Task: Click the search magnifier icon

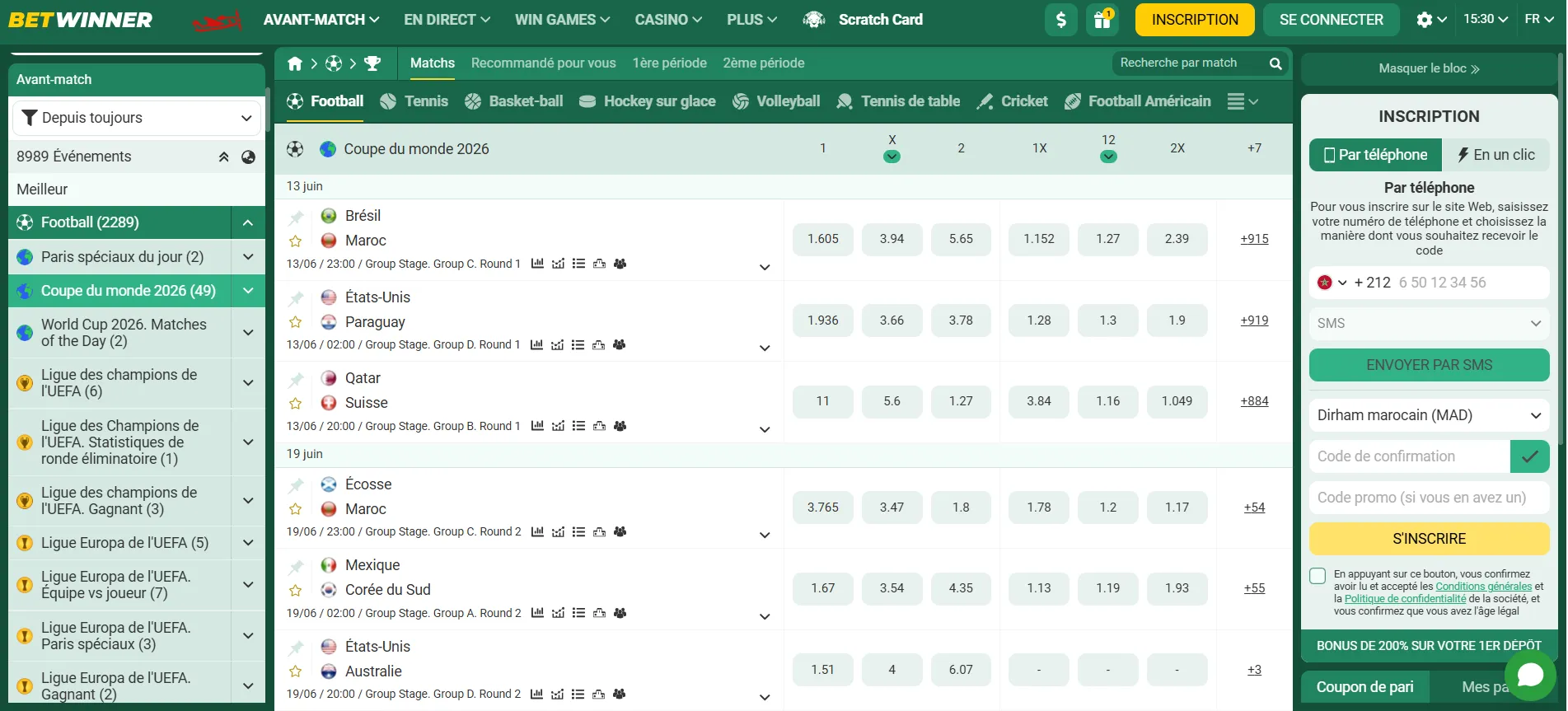Action: point(1275,63)
